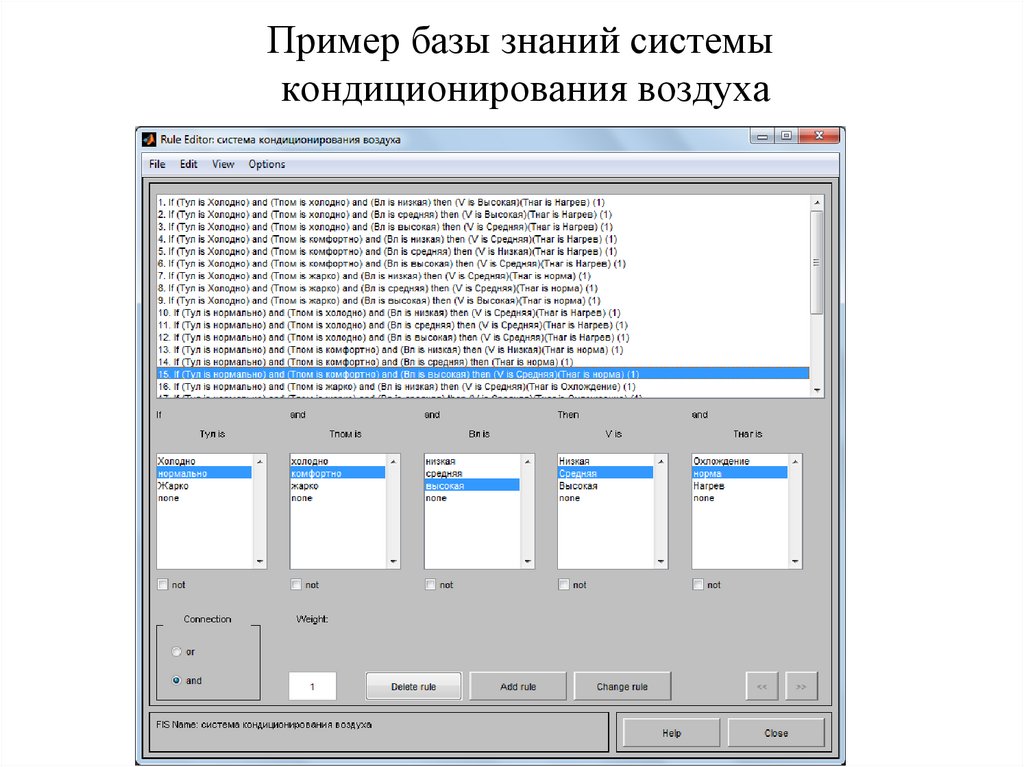Click the Тул list scroll up arrow

click(259, 461)
